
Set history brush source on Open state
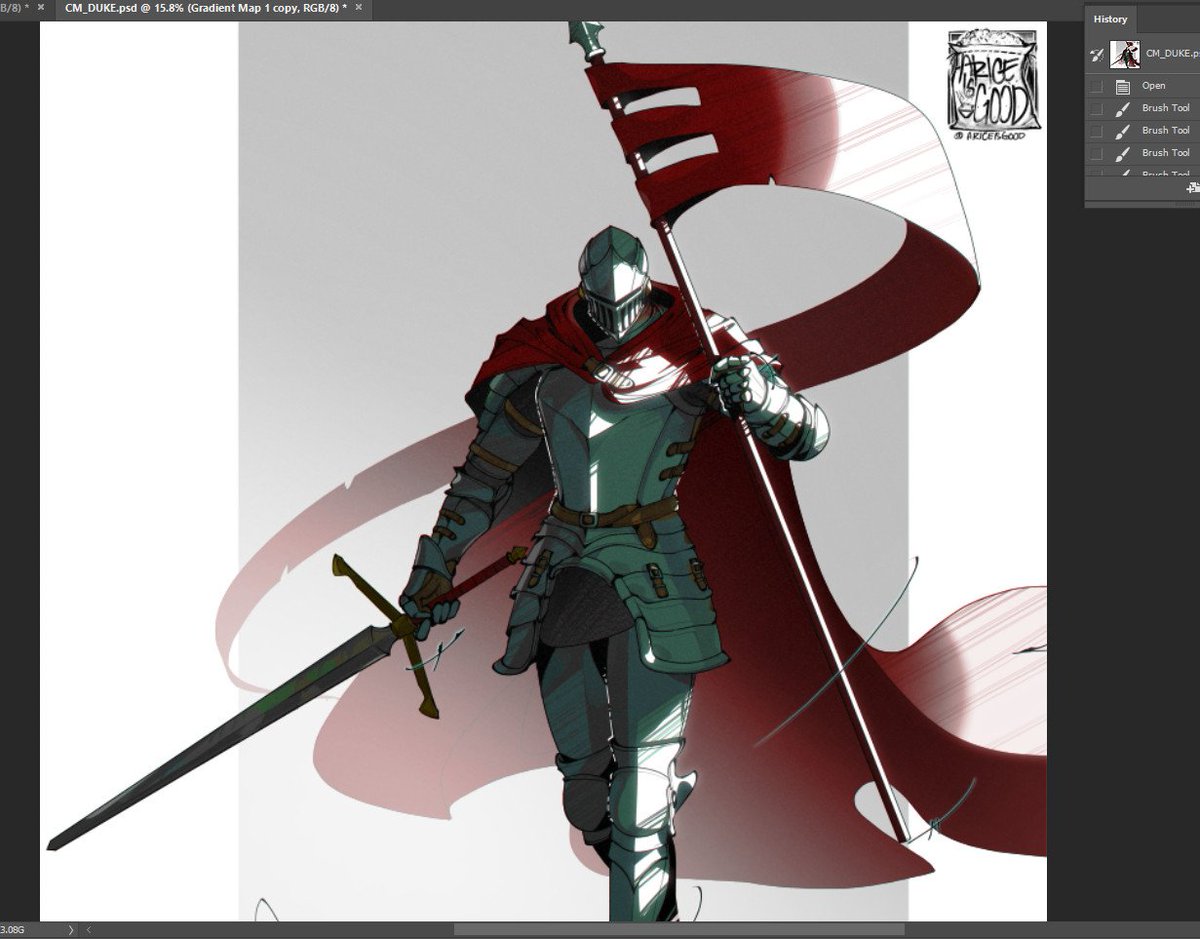[x=1096, y=86]
